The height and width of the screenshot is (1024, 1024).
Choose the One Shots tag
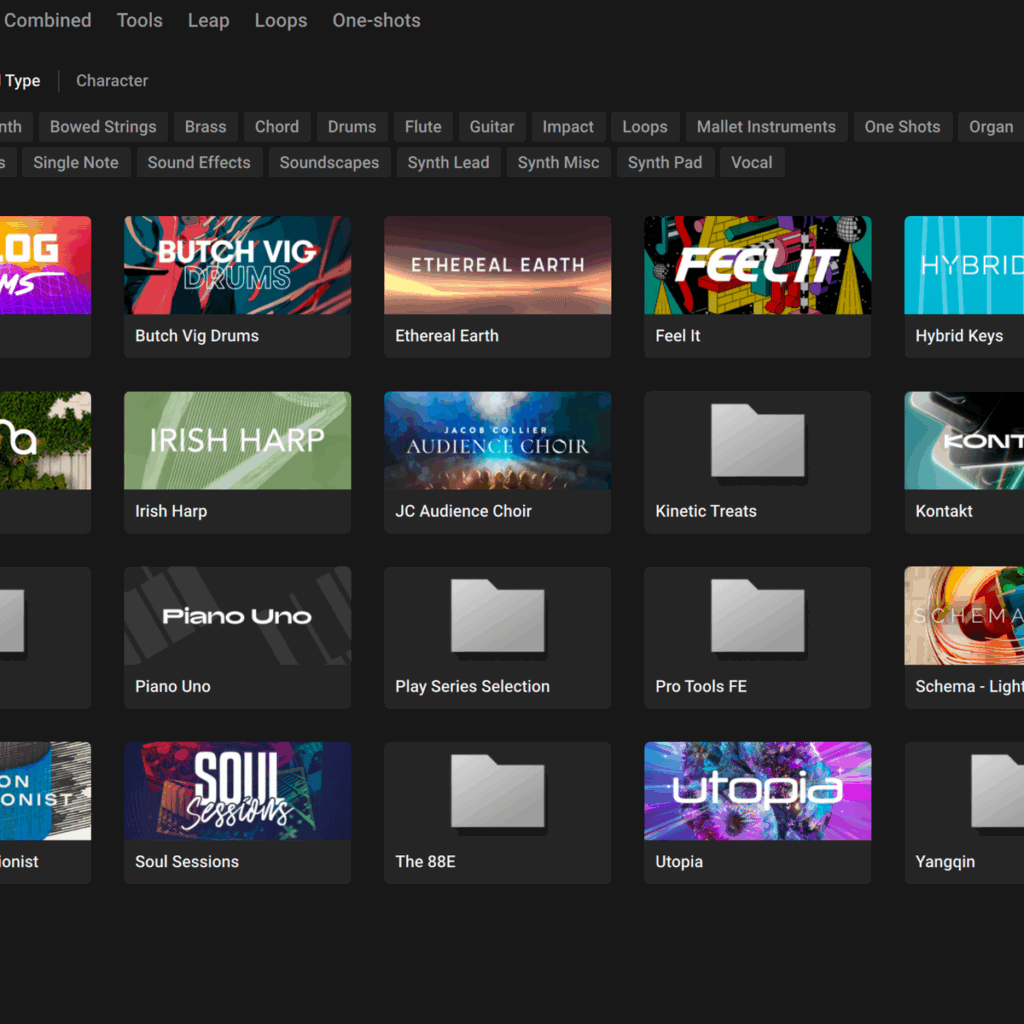point(903,127)
